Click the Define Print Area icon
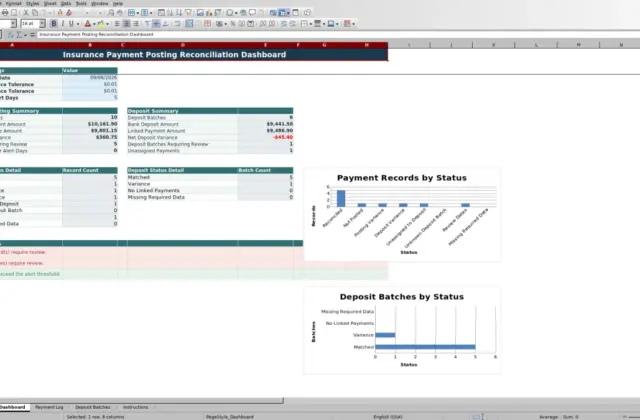 pyautogui.click(x=273, y=13)
